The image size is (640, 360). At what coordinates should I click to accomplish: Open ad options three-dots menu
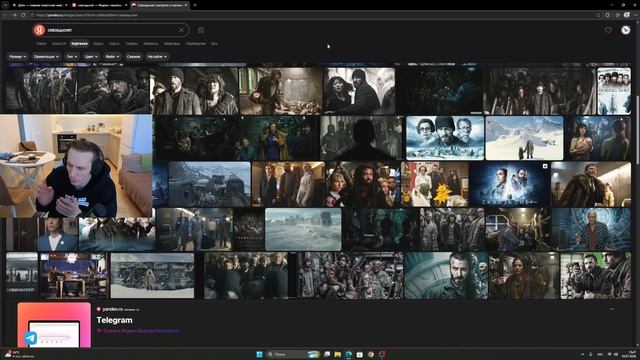pyautogui.click(x=611, y=309)
